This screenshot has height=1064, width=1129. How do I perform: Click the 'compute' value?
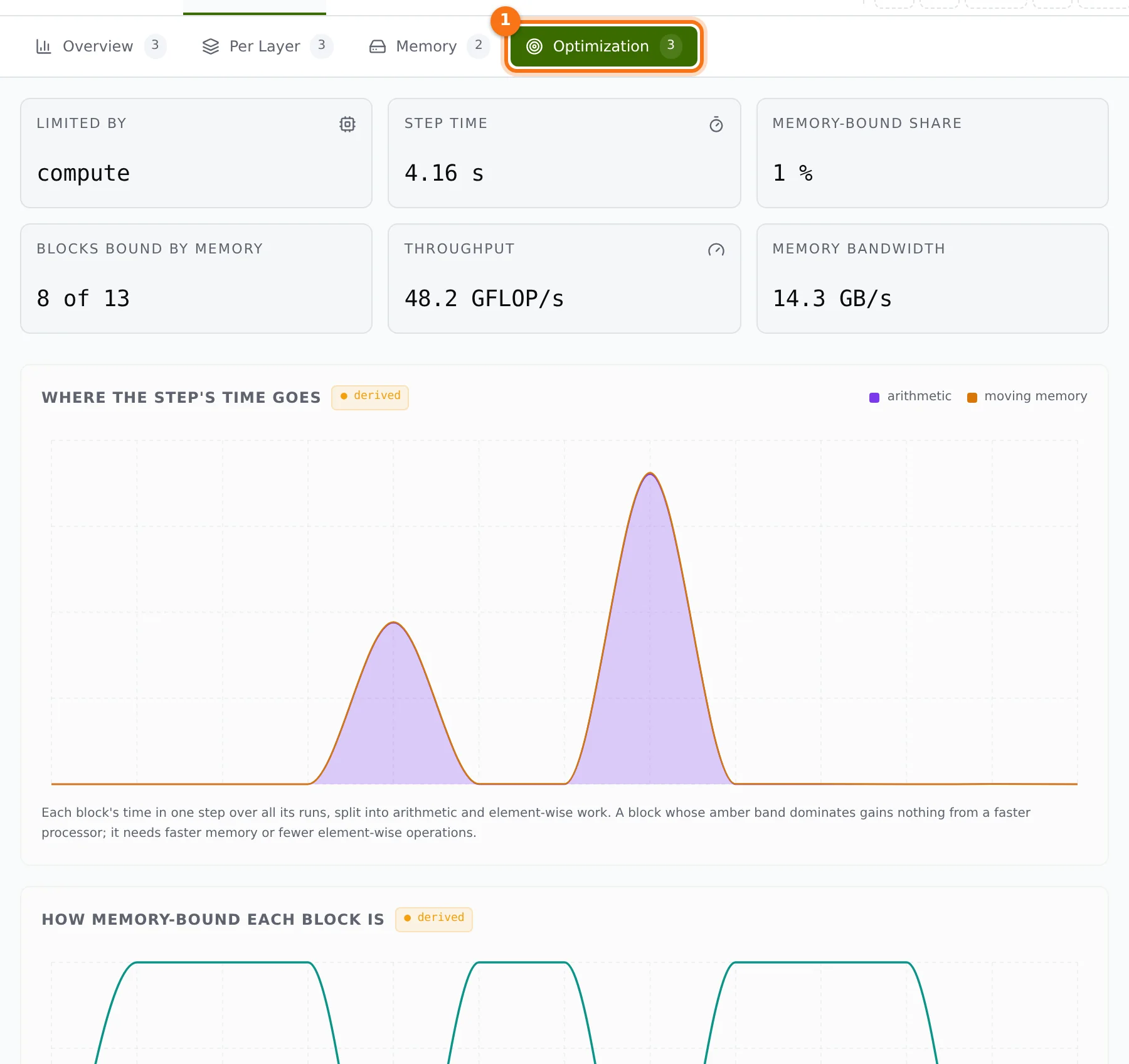coord(83,173)
